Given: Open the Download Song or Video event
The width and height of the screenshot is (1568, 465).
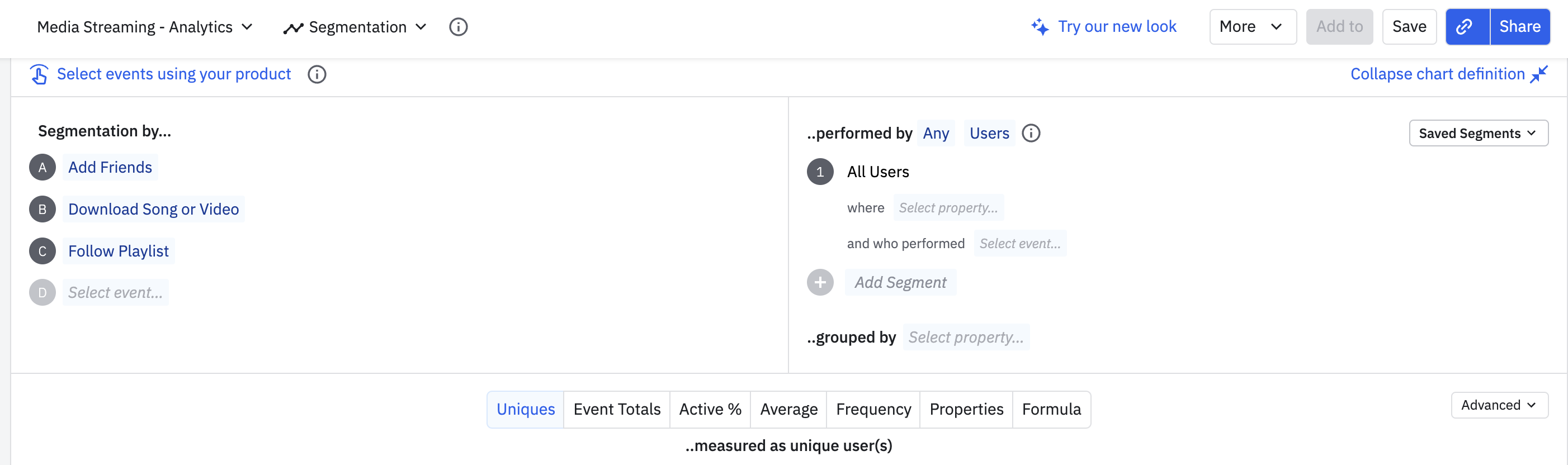Looking at the screenshot, I should coord(153,210).
